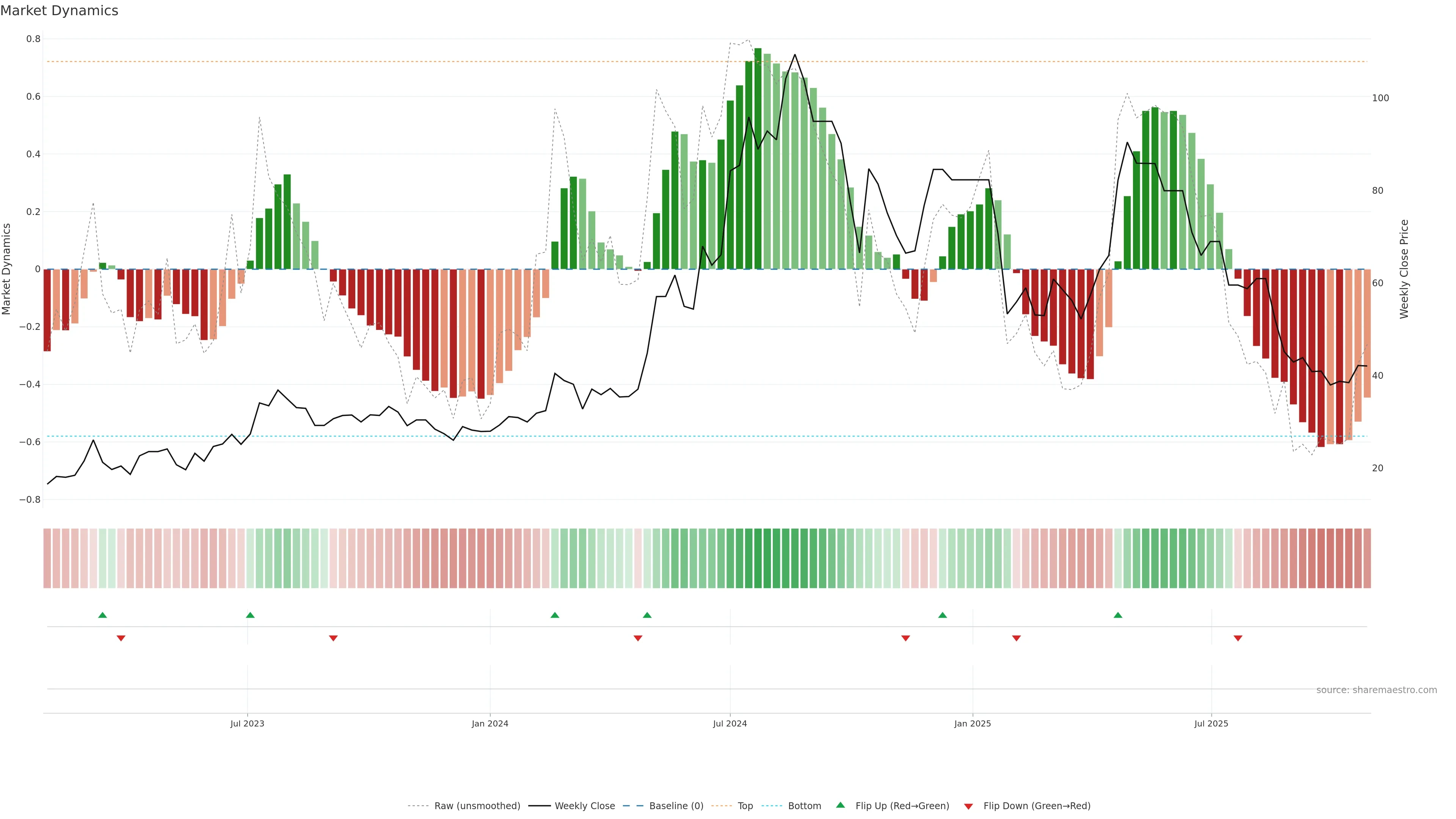Click the Market Dynamics chart title

[x=60, y=11]
